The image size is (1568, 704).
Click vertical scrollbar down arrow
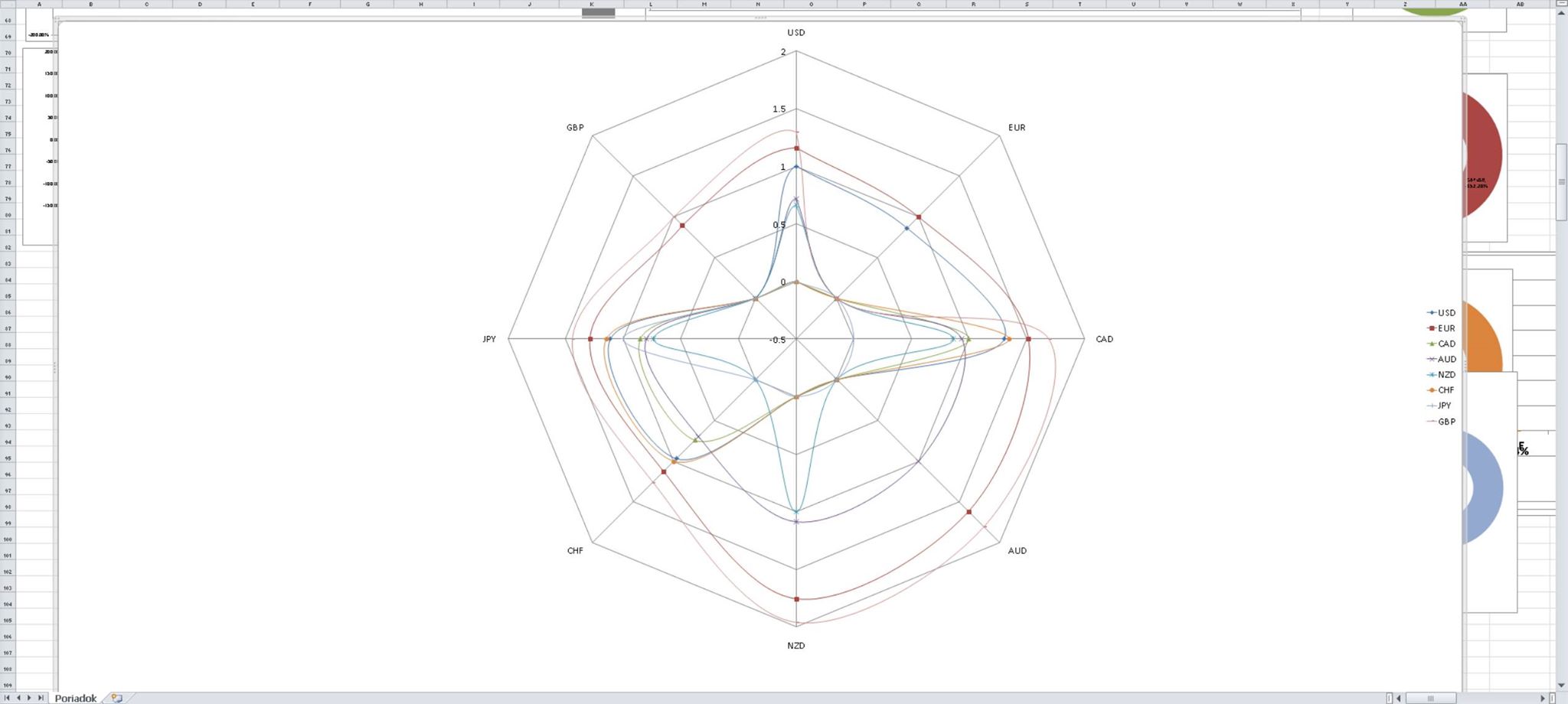(x=1561, y=686)
